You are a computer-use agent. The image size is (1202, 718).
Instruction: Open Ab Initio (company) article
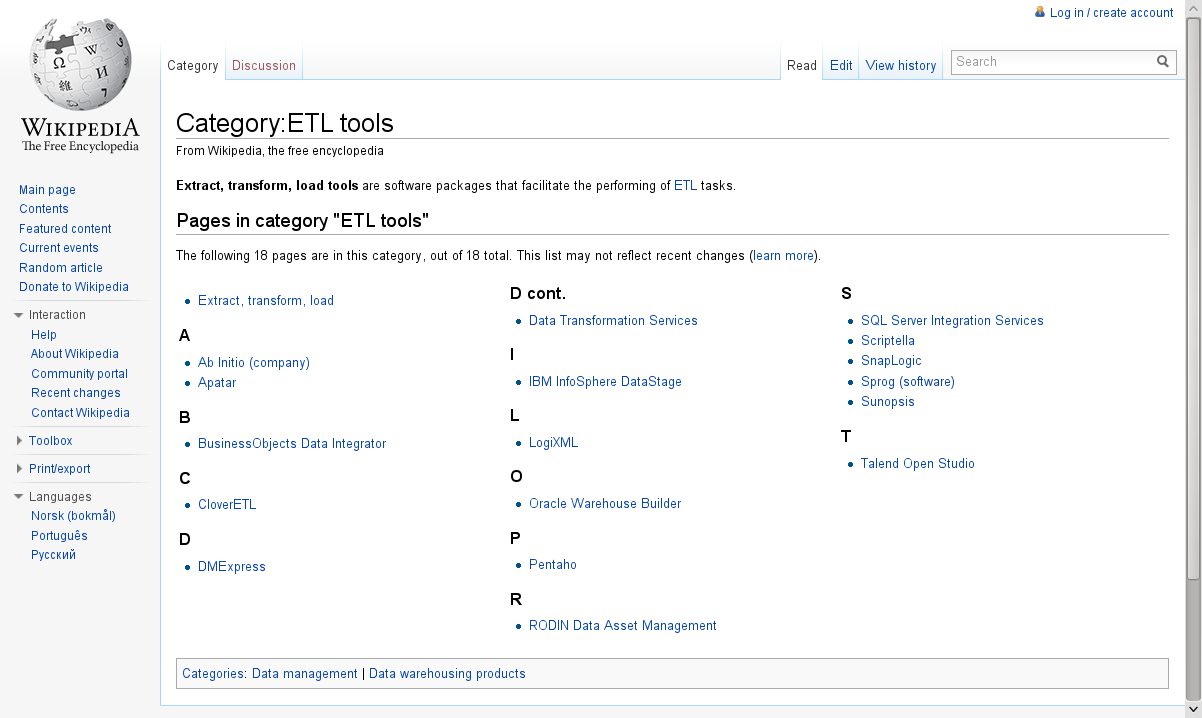(x=254, y=363)
